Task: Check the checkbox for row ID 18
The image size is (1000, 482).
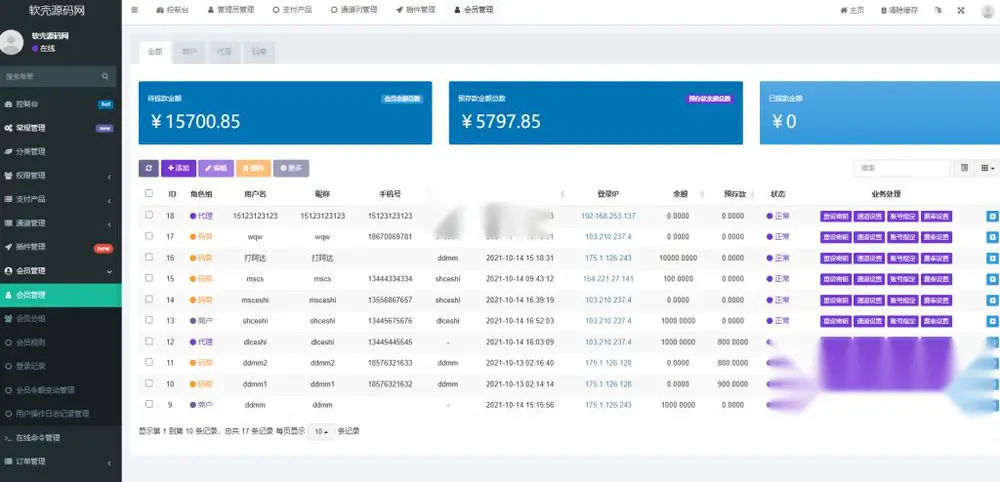Action: tap(149, 215)
